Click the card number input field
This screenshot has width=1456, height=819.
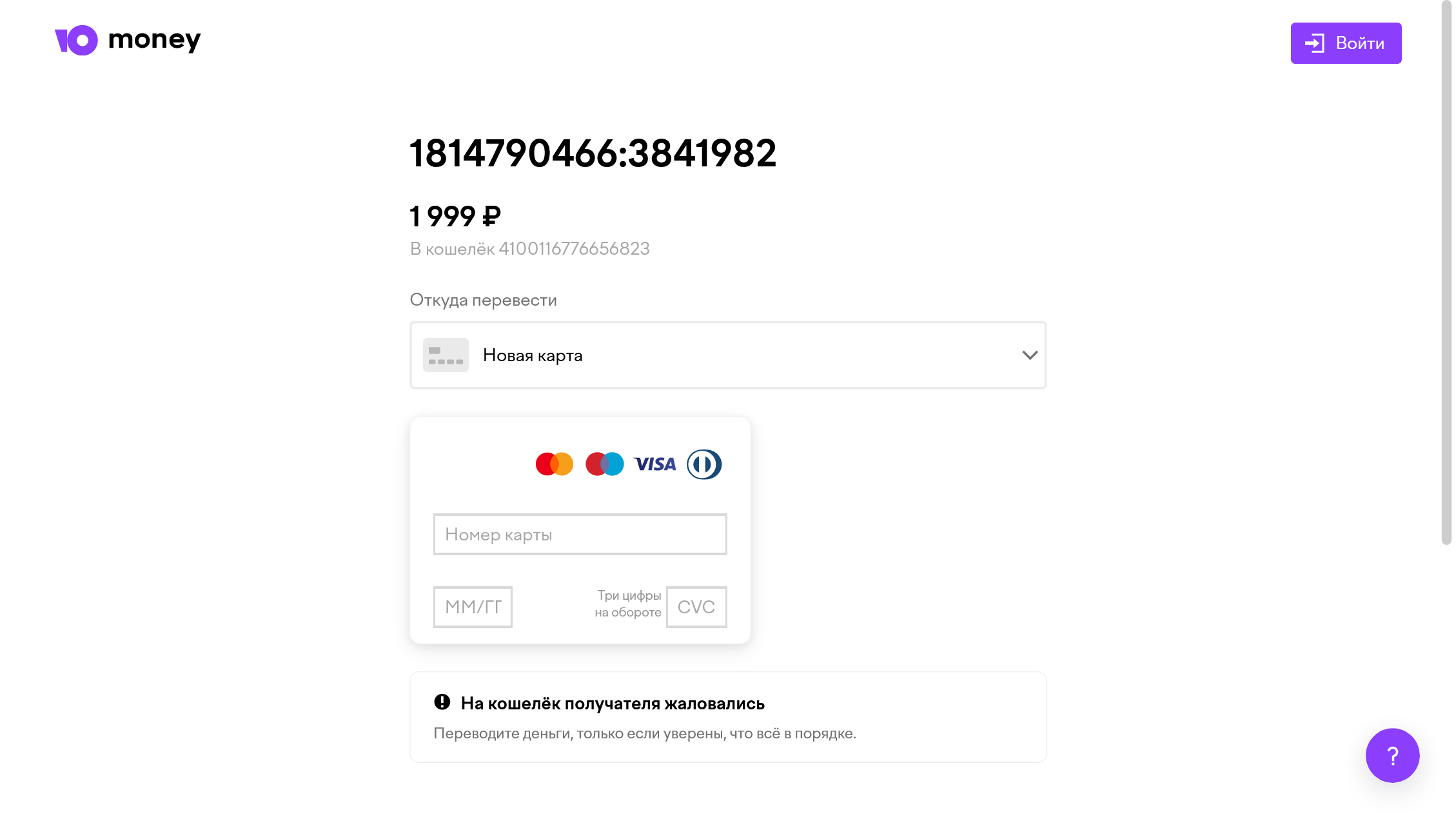tap(580, 534)
